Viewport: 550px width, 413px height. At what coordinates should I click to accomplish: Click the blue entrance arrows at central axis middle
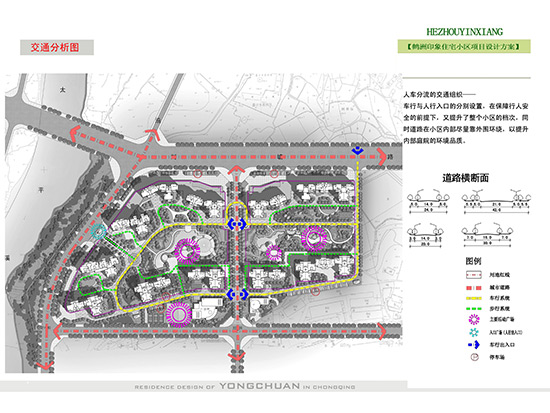237,224
